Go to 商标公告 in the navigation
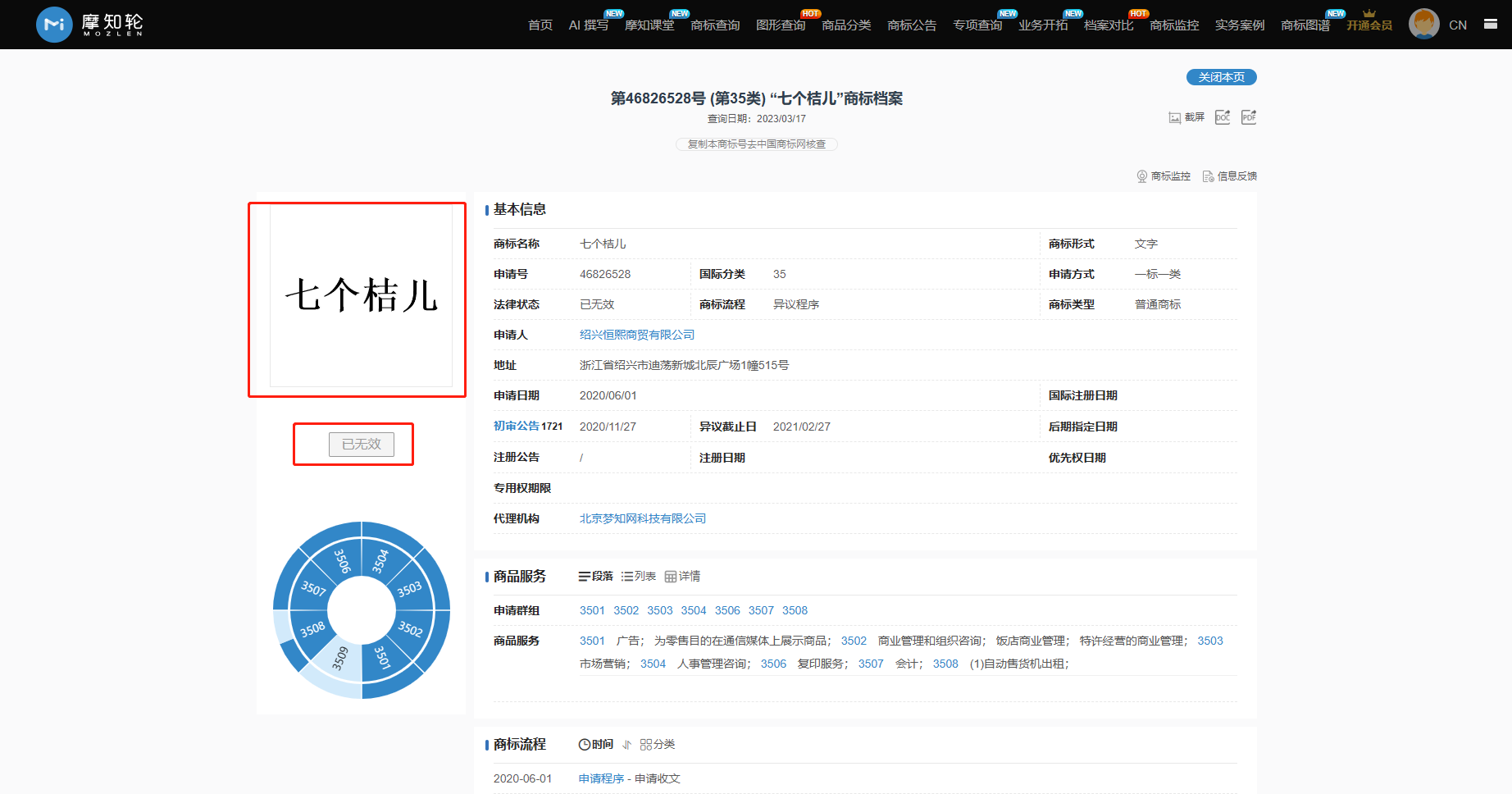 click(x=911, y=25)
